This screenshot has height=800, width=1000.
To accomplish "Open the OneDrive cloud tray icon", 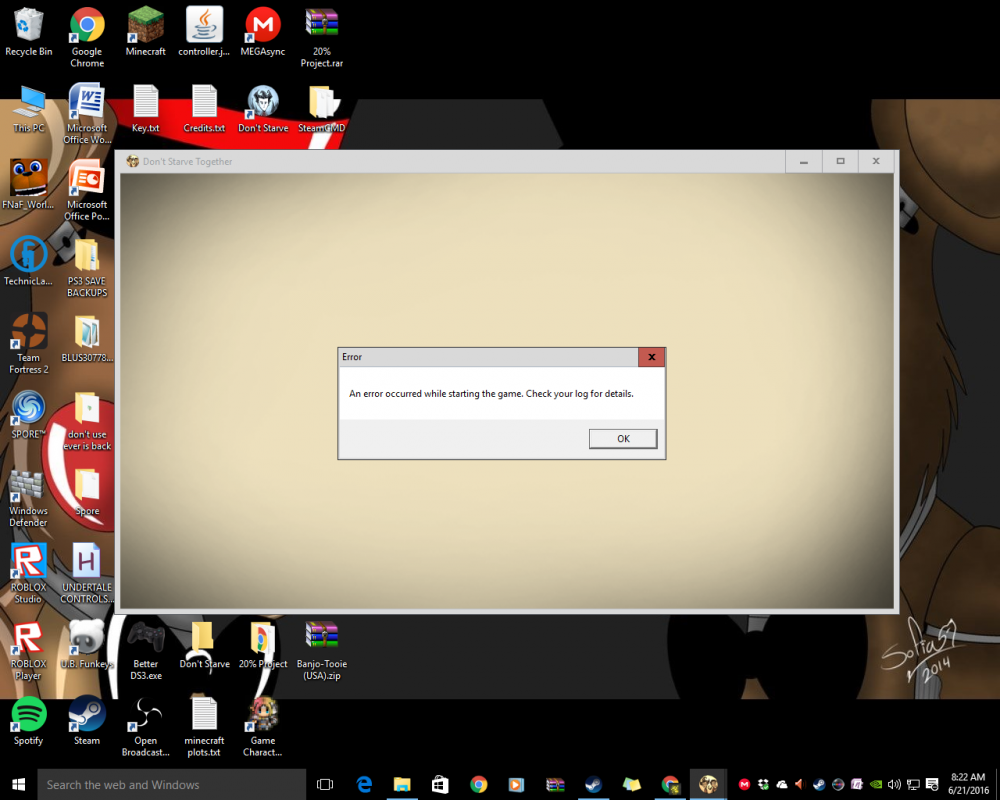I will click(781, 784).
